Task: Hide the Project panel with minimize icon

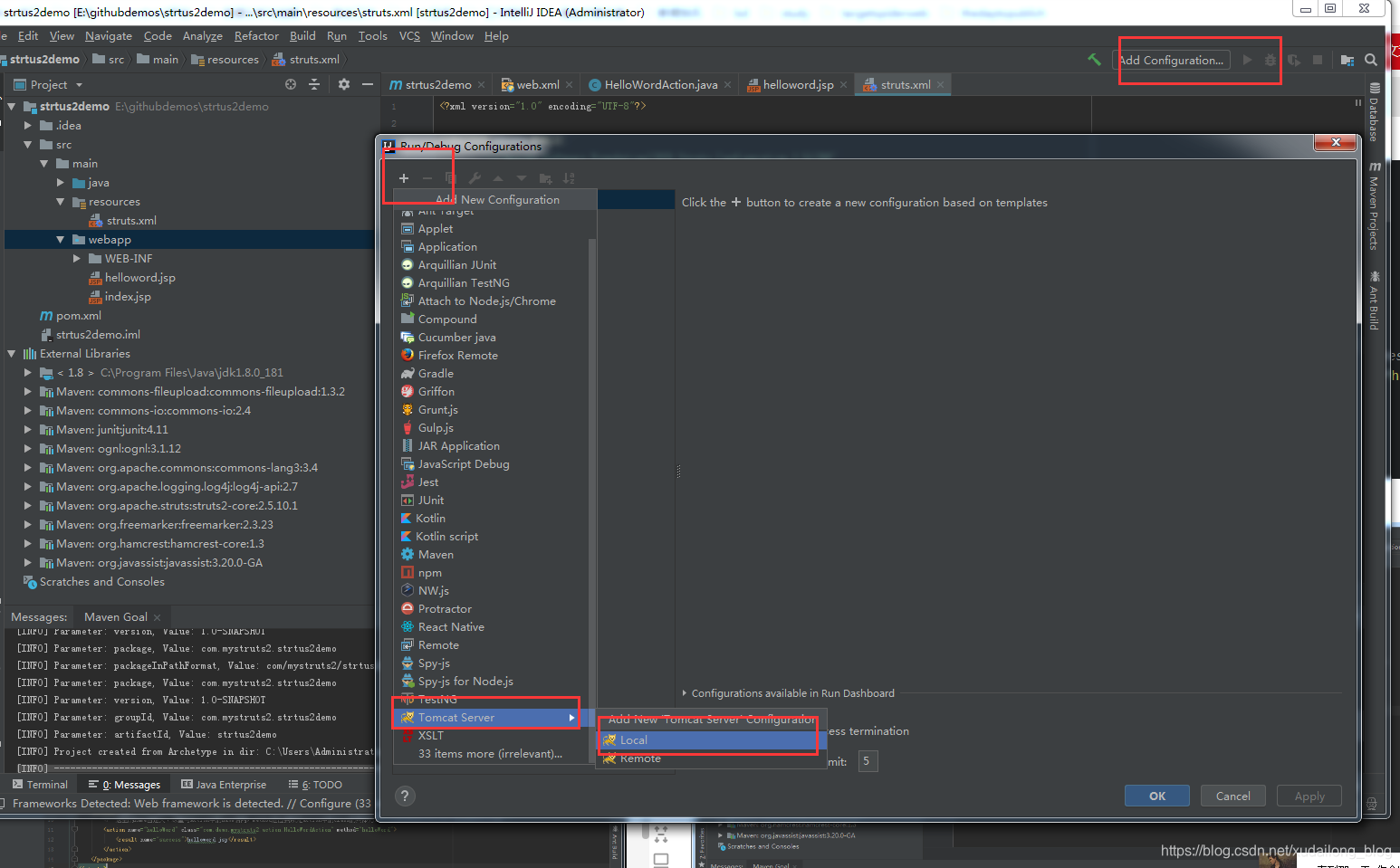Action: 368,84
